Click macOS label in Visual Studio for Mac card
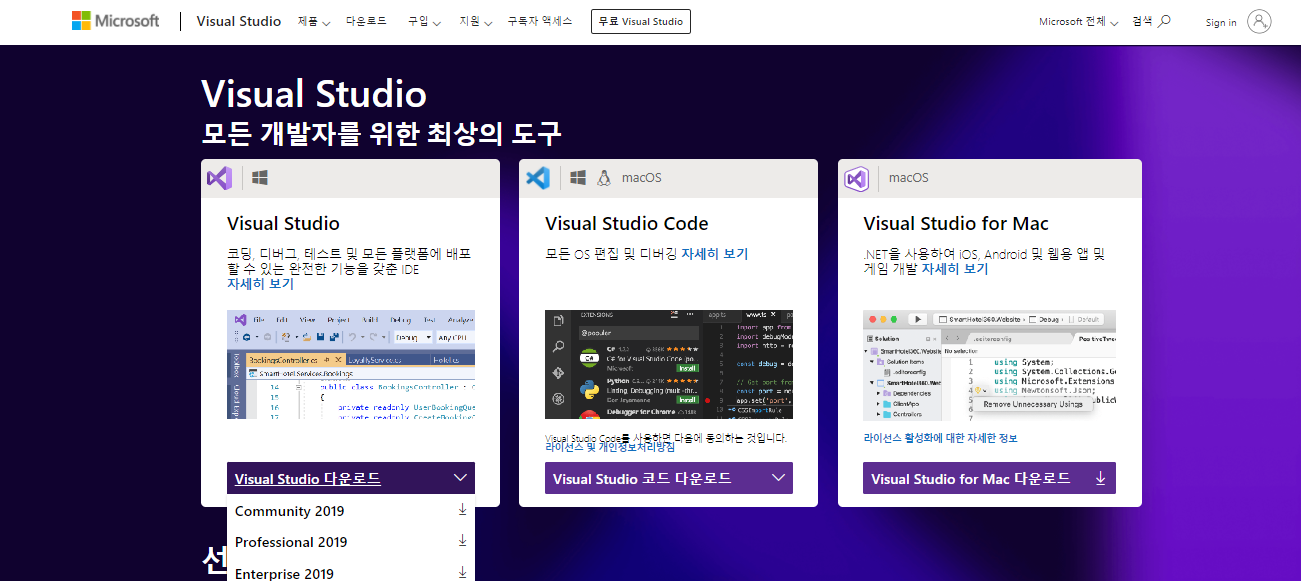The height and width of the screenshot is (581, 1301). 908,178
